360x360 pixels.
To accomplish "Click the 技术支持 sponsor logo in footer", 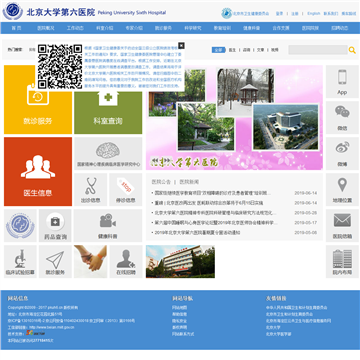I will pos(35,333).
